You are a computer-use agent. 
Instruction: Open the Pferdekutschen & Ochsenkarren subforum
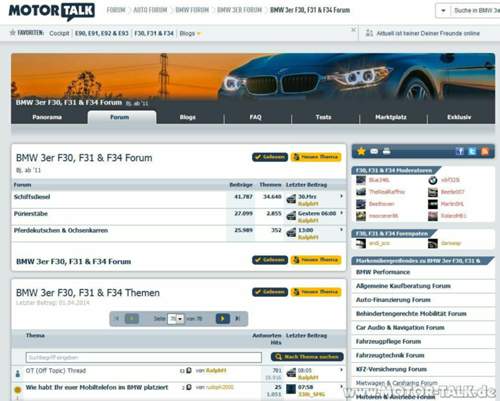pos(61,230)
